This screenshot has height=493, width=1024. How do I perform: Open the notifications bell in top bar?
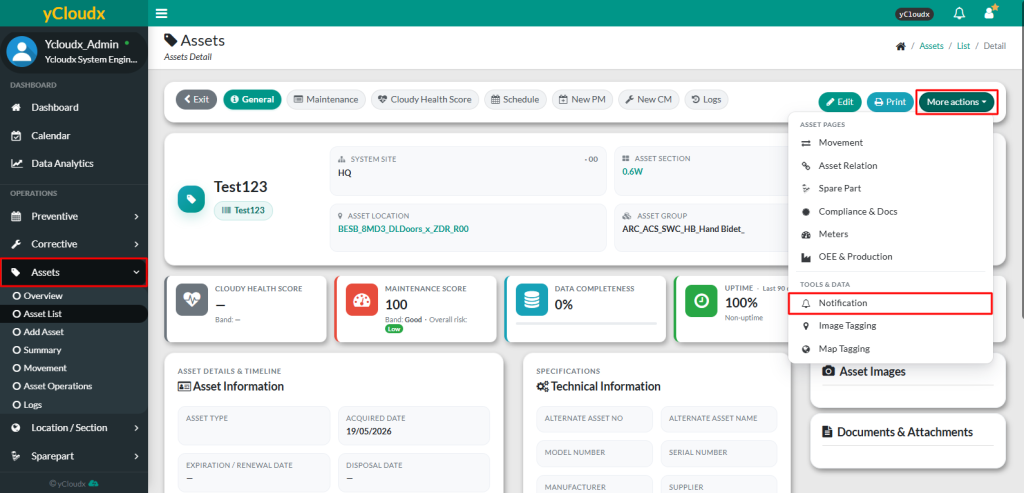959,13
